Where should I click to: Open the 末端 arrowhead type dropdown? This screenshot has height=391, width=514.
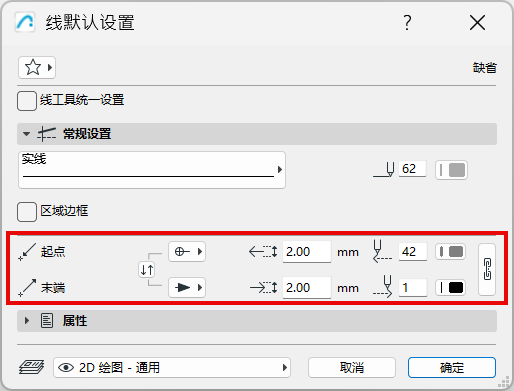click(x=187, y=287)
